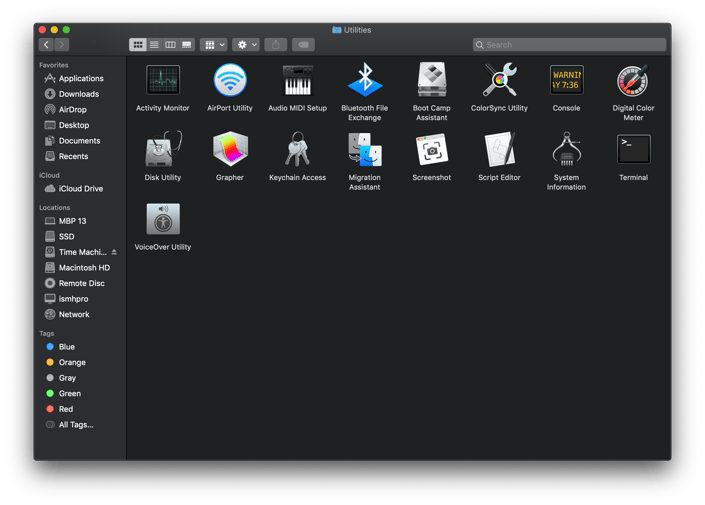Image resolution: width=705 pixels, height=505 pixels.
Task: Open the group-by arrangement dropdown
Action: tap(214, 45)
